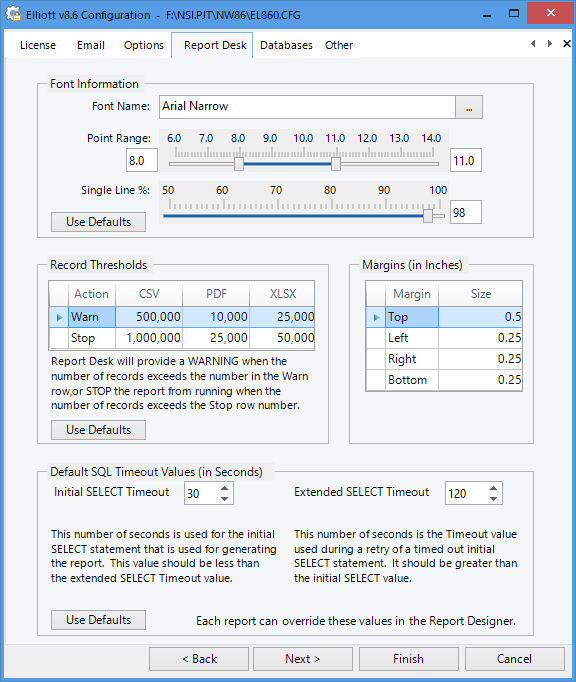Select Top margin size 0.5
The height and width of the screenshot is (682, 576).
pyautogui.click(x=480, y=317)
